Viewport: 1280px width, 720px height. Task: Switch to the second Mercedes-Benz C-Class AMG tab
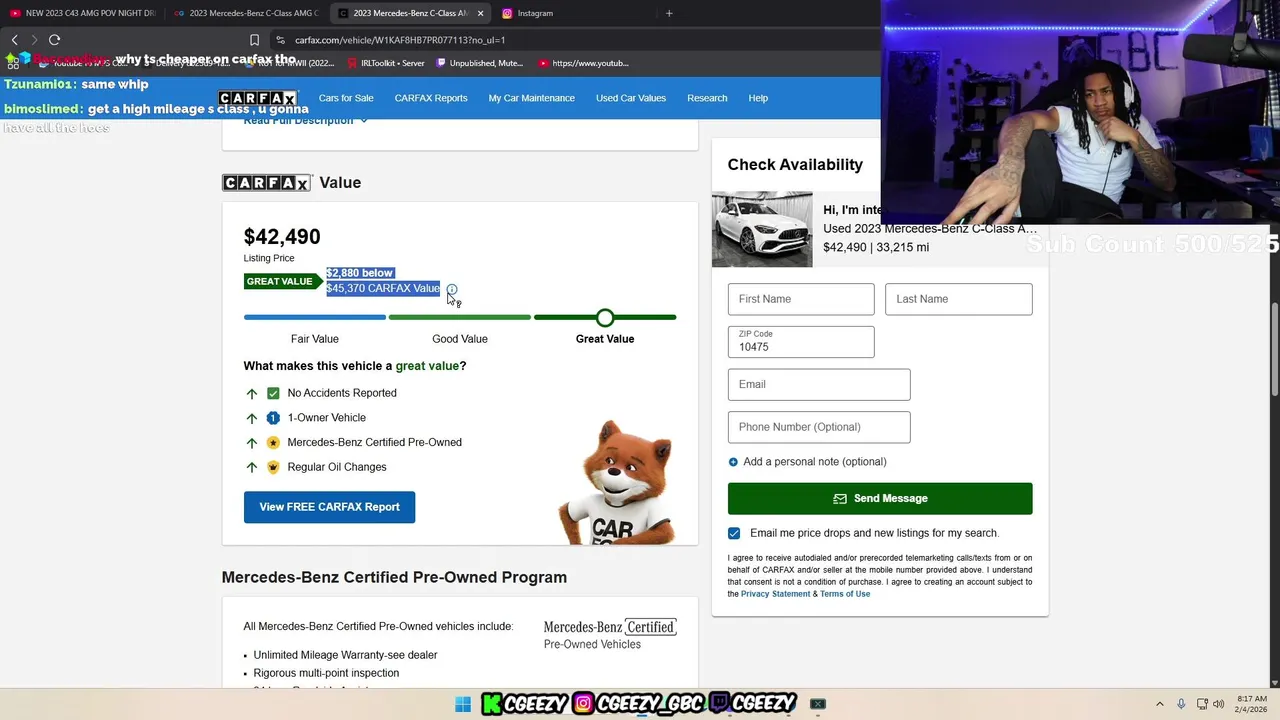pyautogui.click(x=246, y=13)
